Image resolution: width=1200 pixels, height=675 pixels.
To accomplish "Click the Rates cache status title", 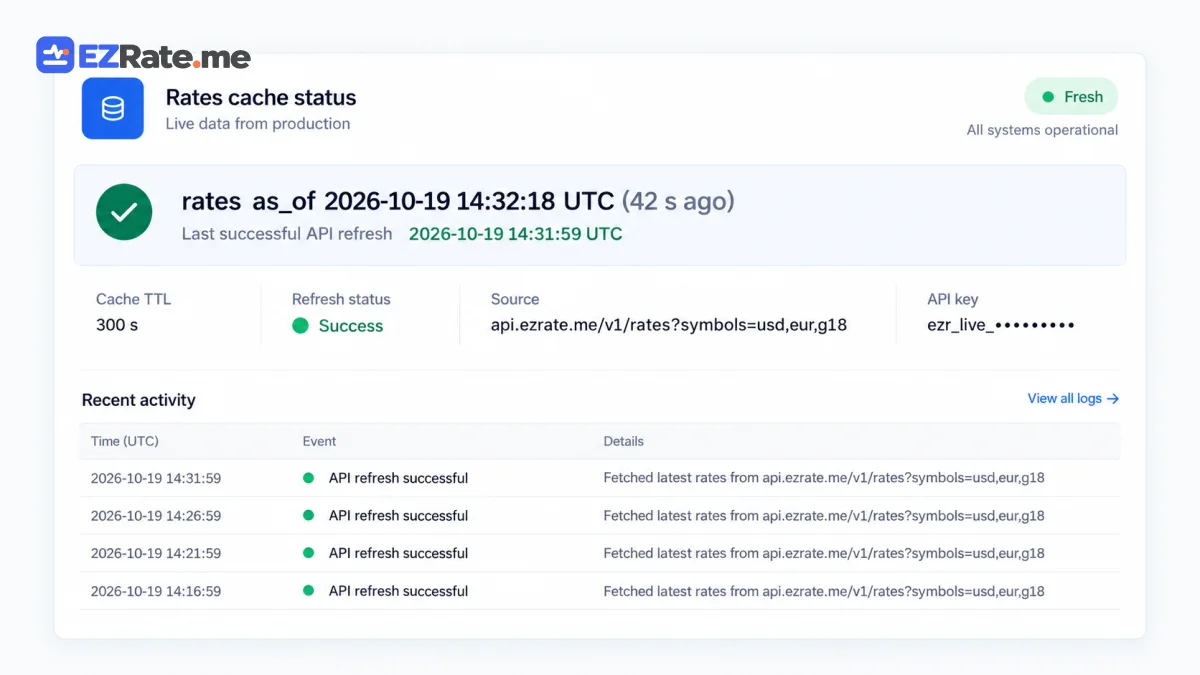I will 261,98.
